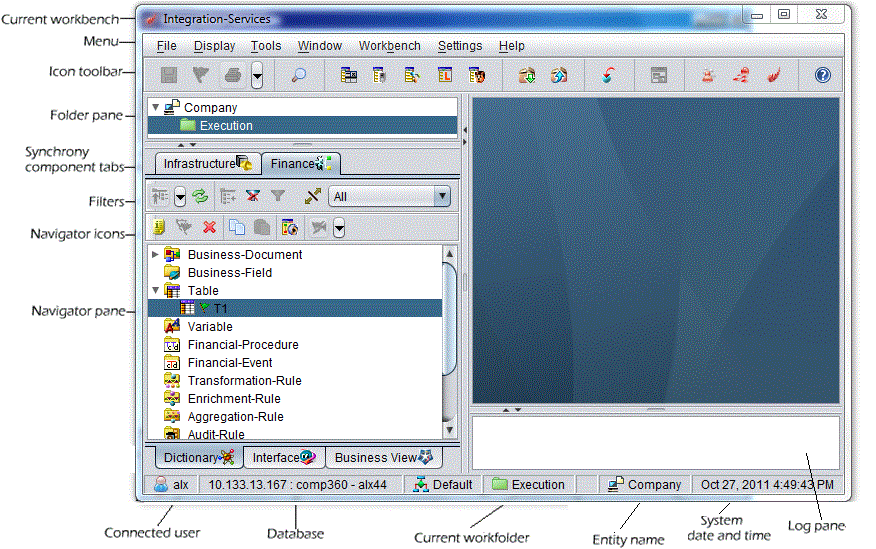Click the green refresh arrows icon
Image resolution: width=876 pixels, height=549 pixels.
pos(199,197)
